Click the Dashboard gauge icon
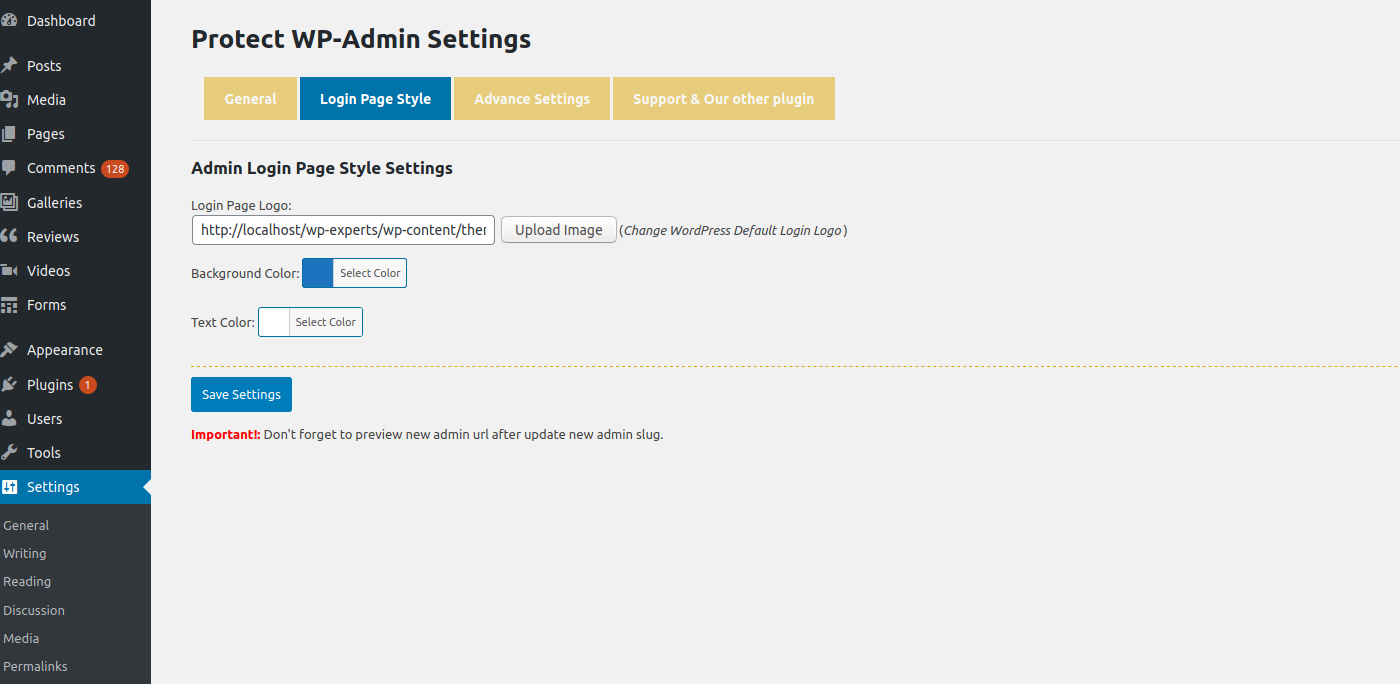This screenshot has height=684, width=1400. (9, 20)
